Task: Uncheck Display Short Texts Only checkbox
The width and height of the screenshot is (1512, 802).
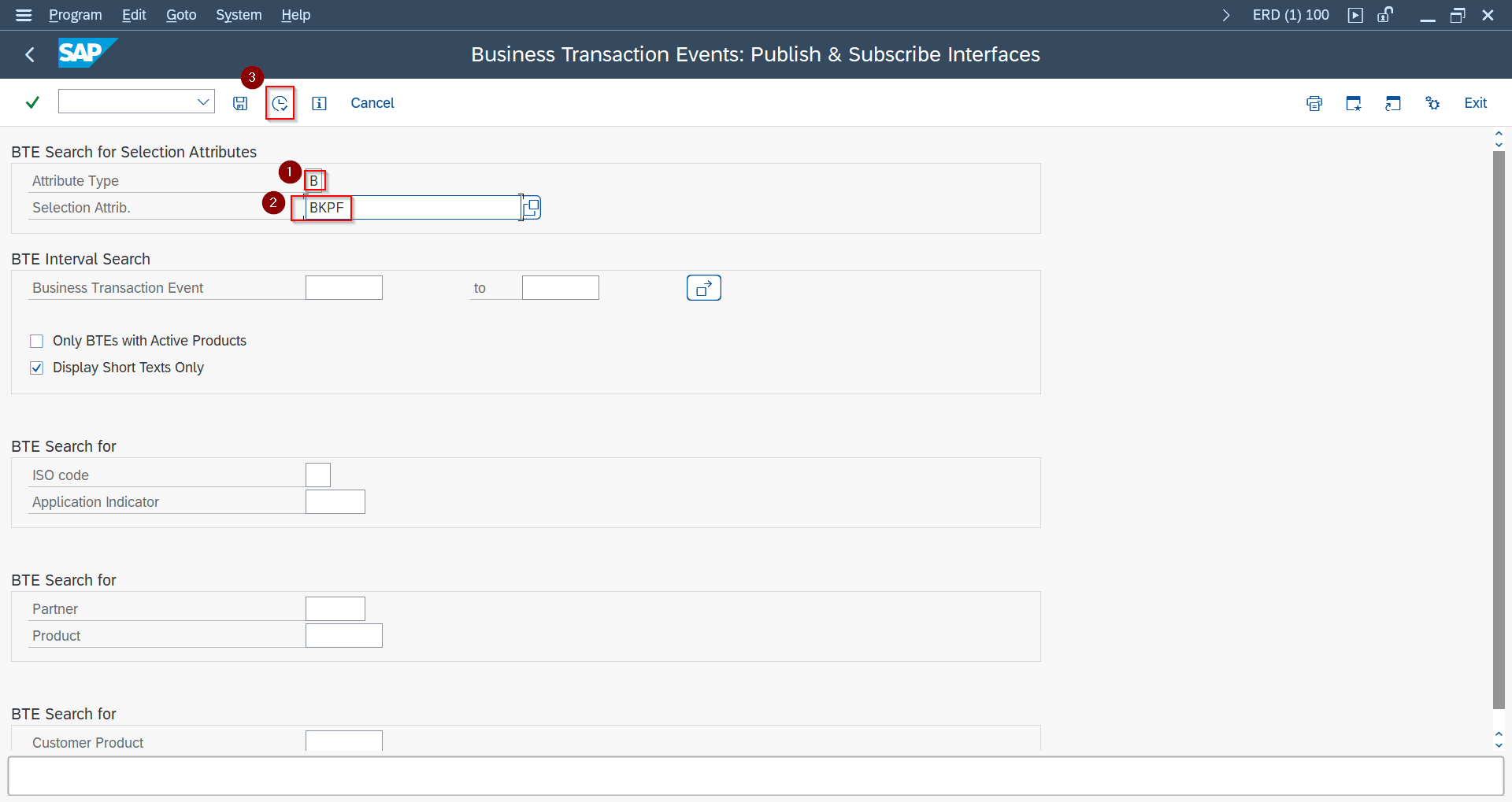Action: tap(36, 368)
